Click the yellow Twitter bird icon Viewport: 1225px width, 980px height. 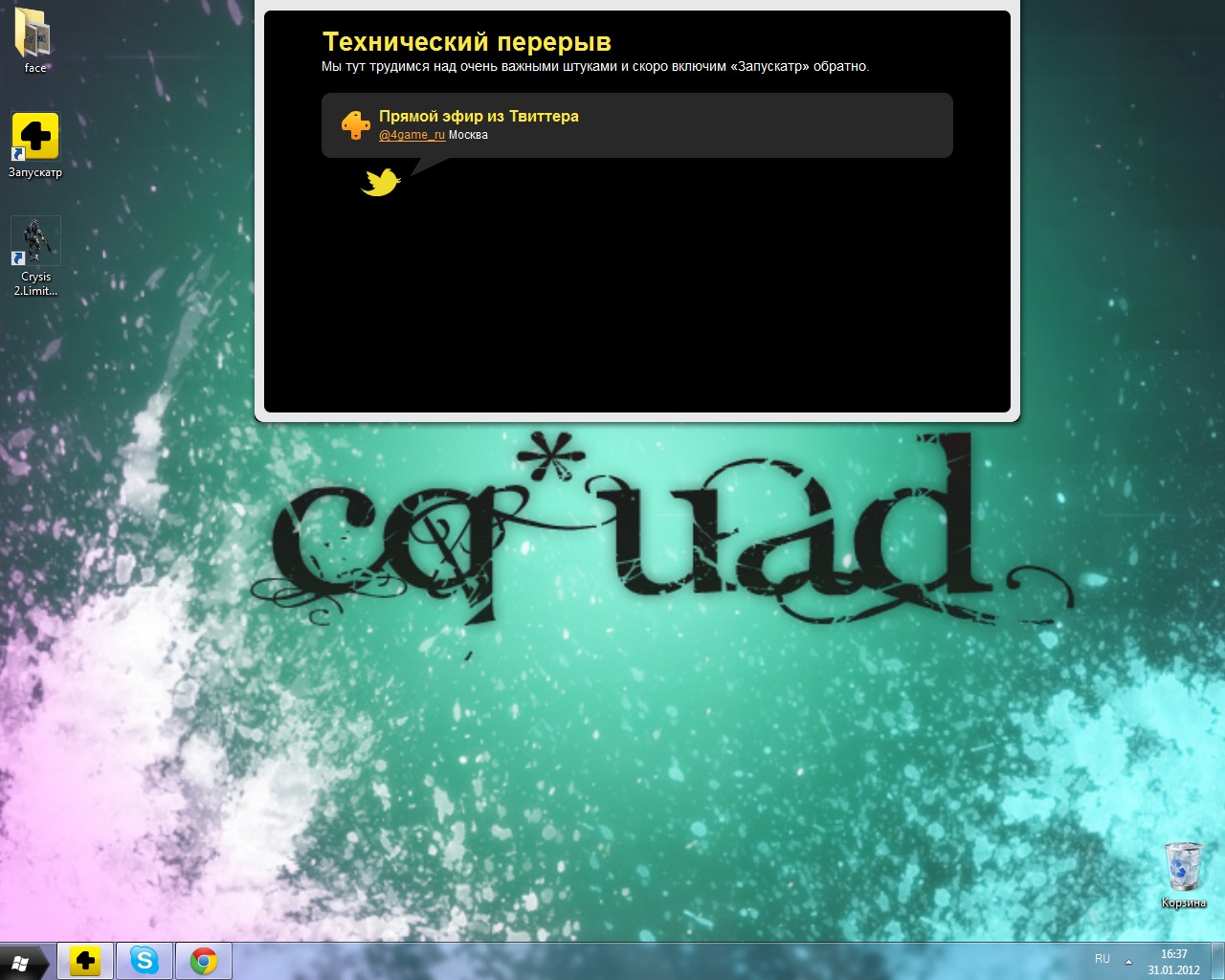380,182
